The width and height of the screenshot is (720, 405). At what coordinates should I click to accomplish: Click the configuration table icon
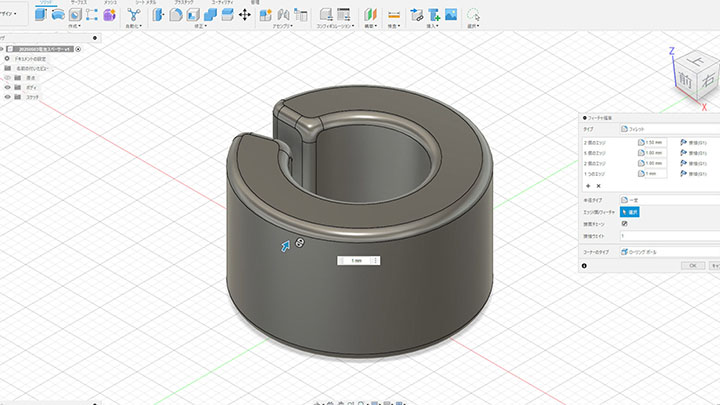click(x=343, y=15)
